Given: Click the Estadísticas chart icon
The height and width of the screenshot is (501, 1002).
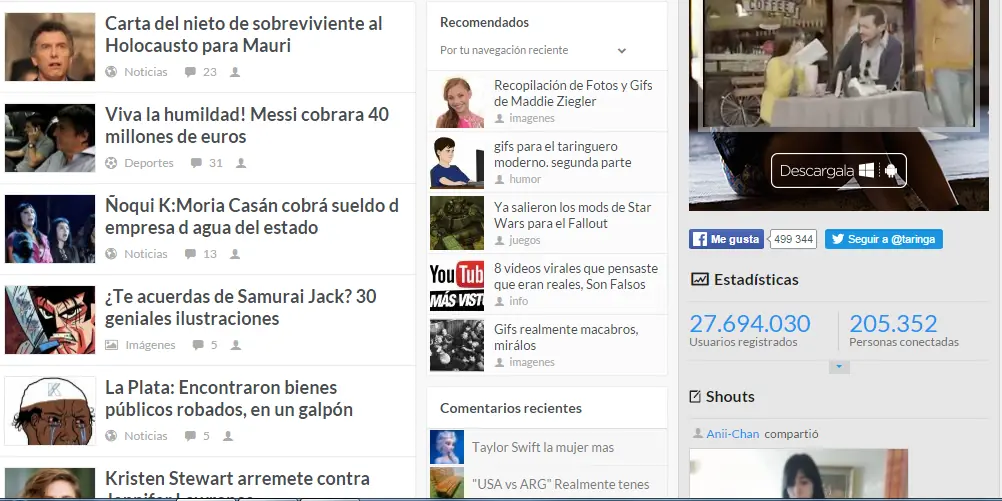Looking at the screenshot, I should pyautogui.click(x=700, y=279).
